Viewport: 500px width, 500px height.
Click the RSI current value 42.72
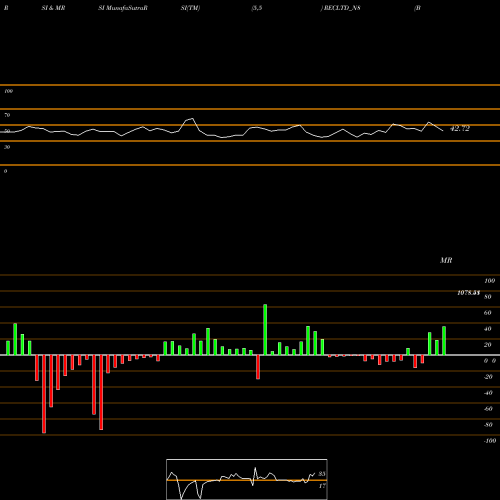pyautogui.click(x=460, y=128)
